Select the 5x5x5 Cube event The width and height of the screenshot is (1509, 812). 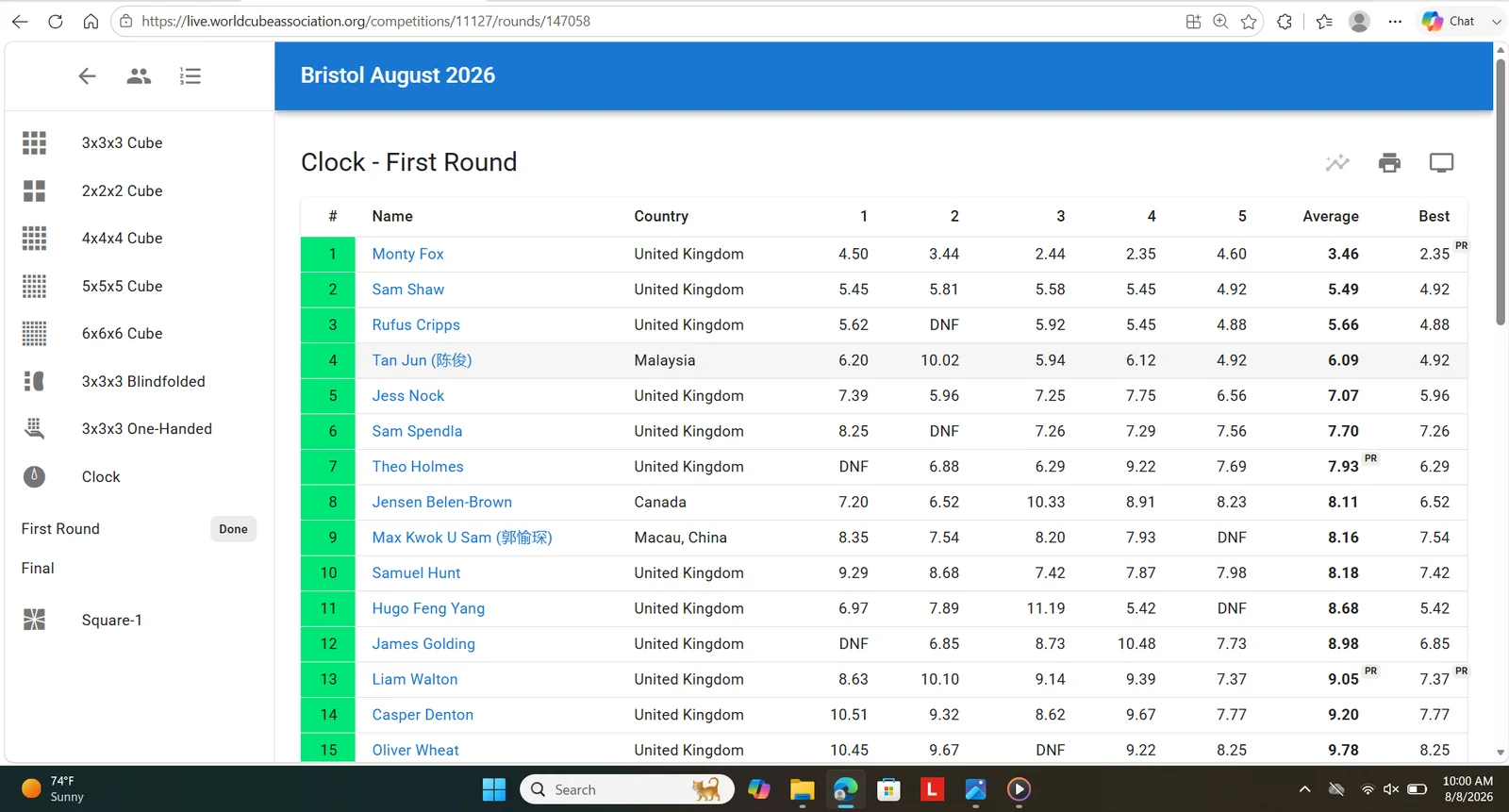(x=140, y=286)
